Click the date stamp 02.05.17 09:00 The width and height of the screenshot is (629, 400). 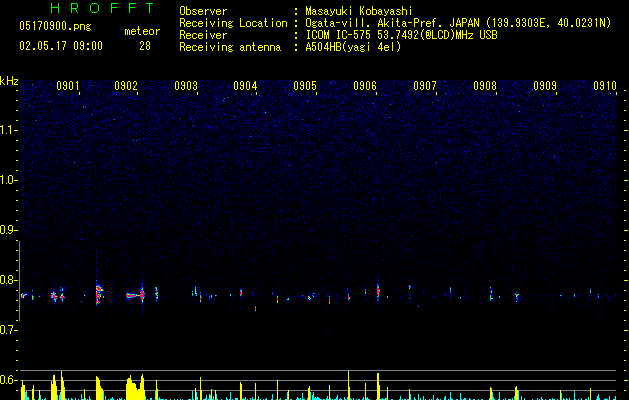[x=61, y=46]
